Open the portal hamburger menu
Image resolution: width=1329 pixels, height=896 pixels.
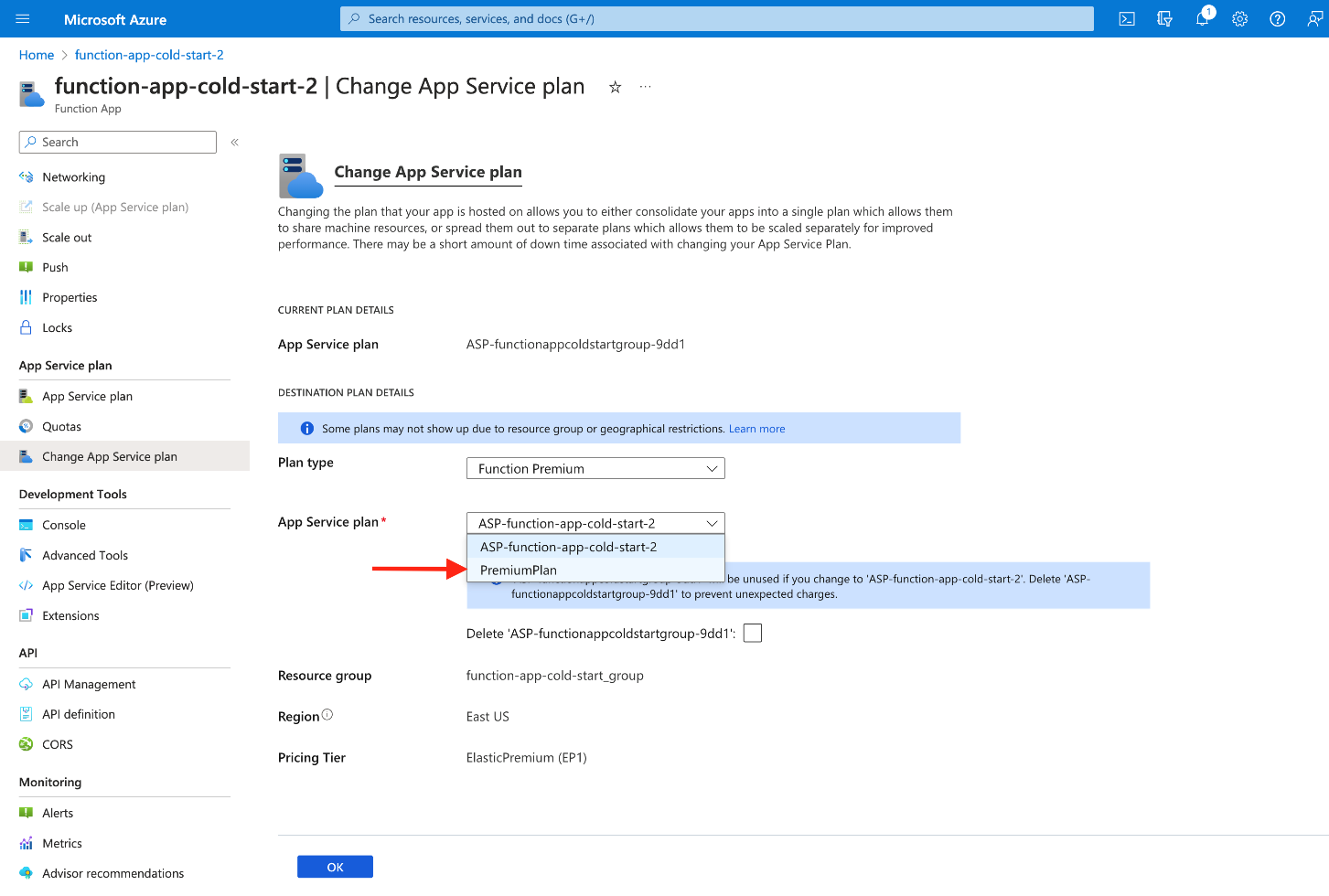[x=22, y=18]
